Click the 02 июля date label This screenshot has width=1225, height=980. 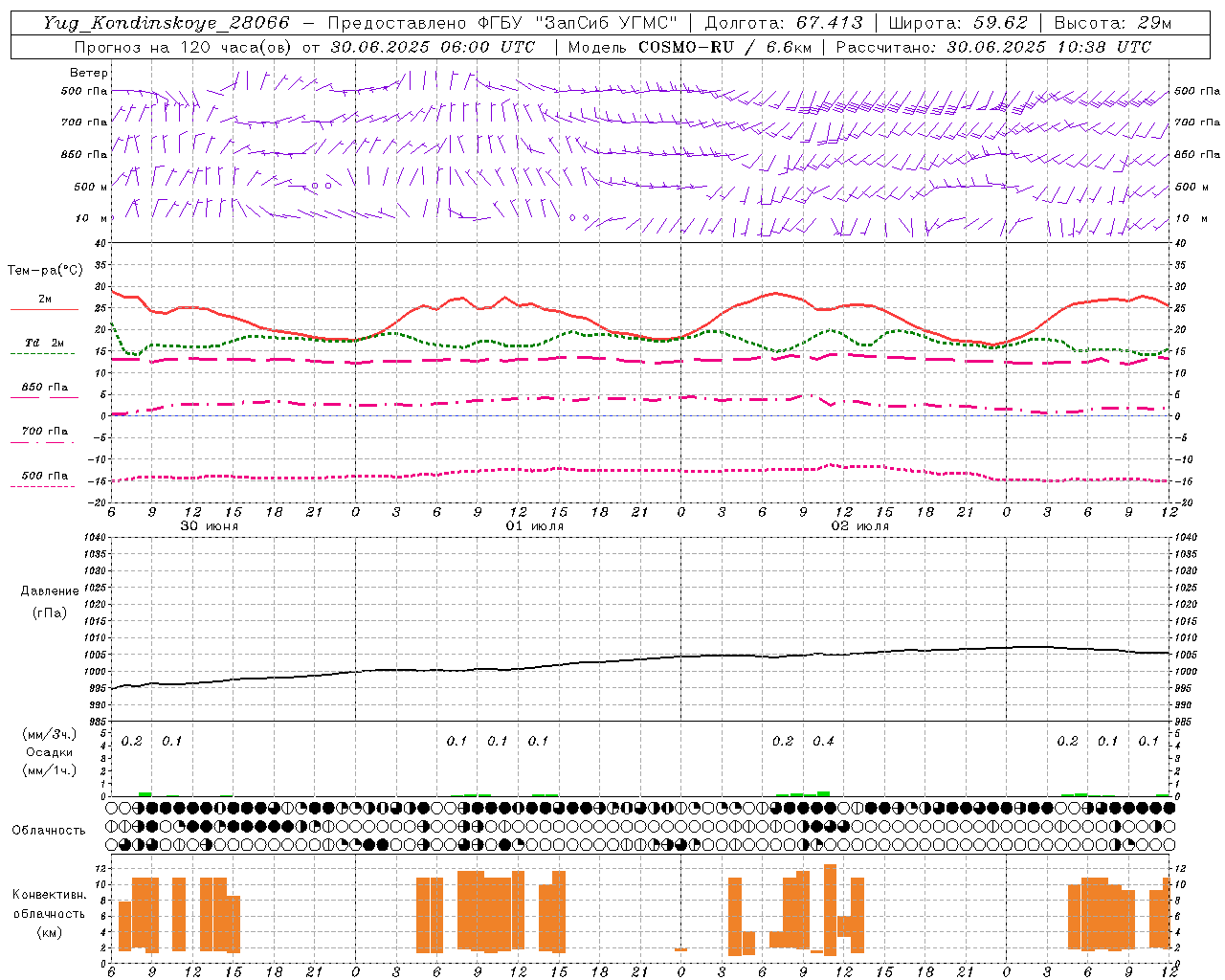859,526
